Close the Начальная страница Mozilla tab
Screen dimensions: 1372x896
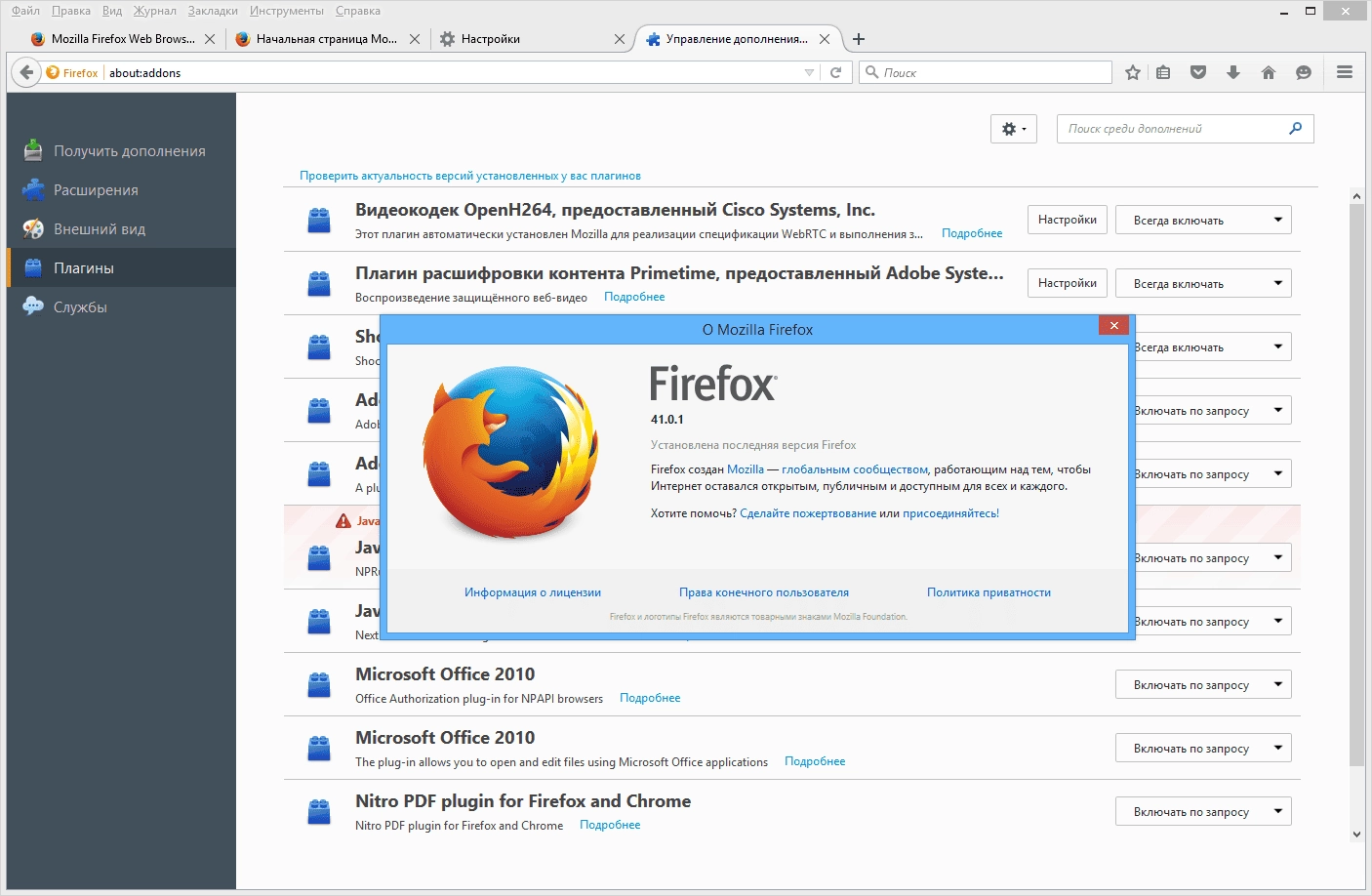pos(415,39)
